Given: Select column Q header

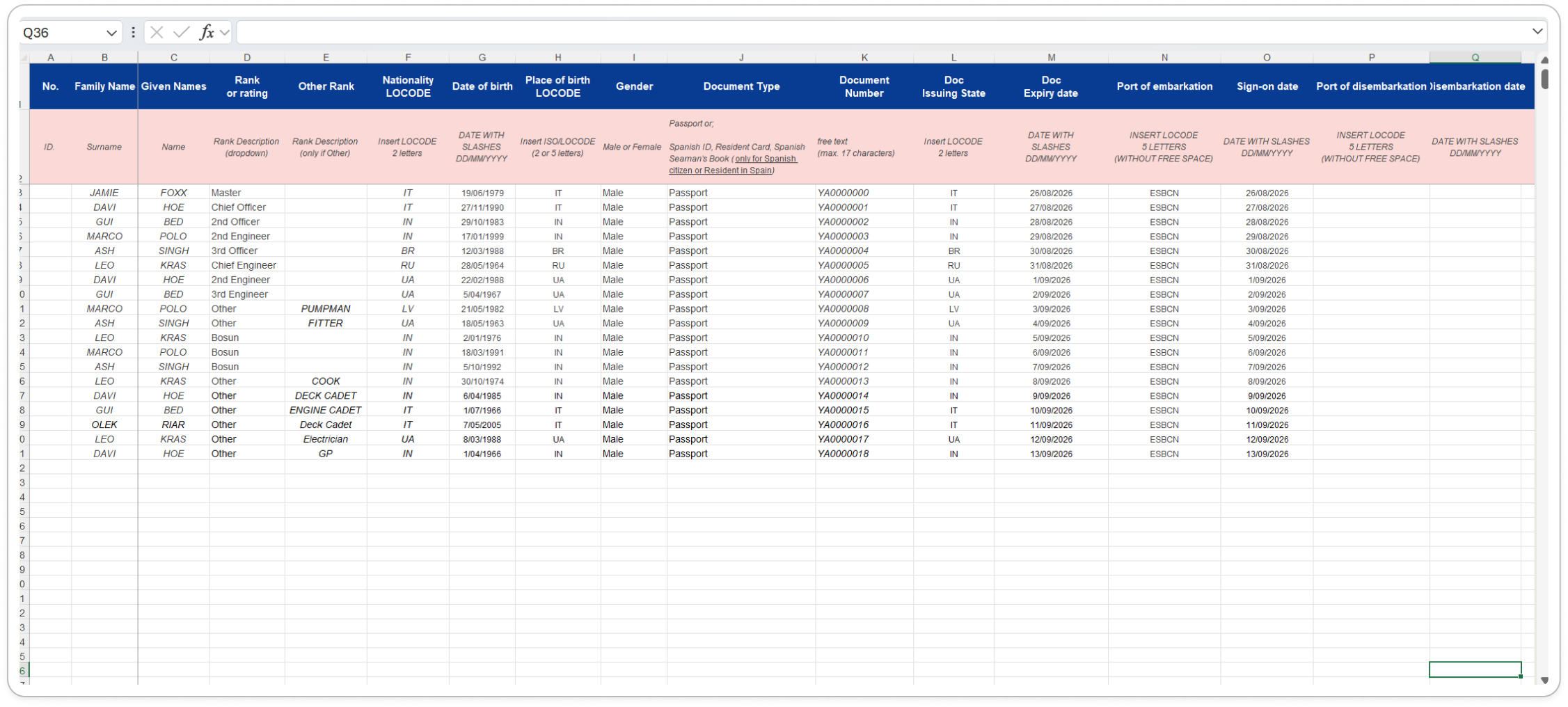Looking at the screenshot, I should click(1475, 57).
